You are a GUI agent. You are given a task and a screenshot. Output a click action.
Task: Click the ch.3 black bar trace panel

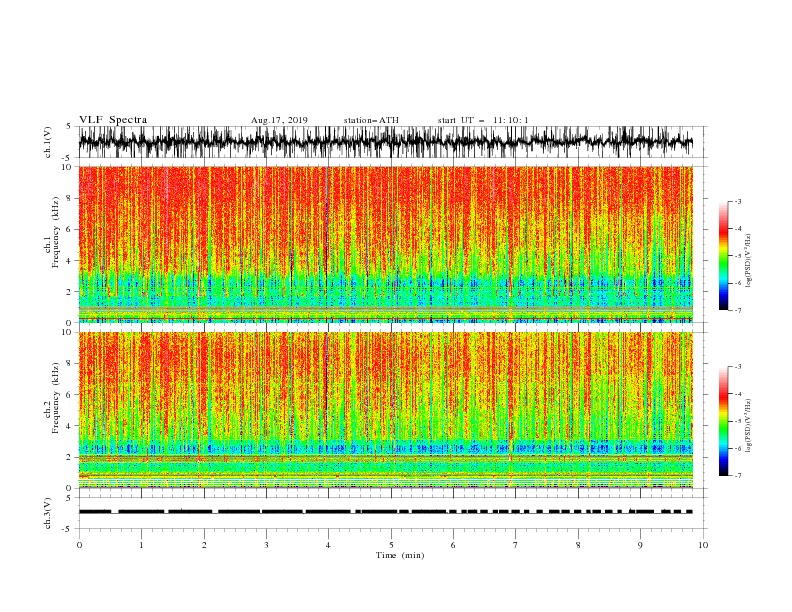[393, 513]
